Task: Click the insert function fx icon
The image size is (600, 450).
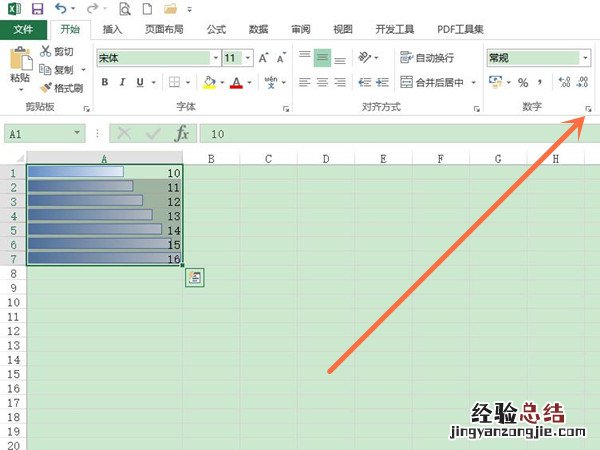Action: (181, 133)
